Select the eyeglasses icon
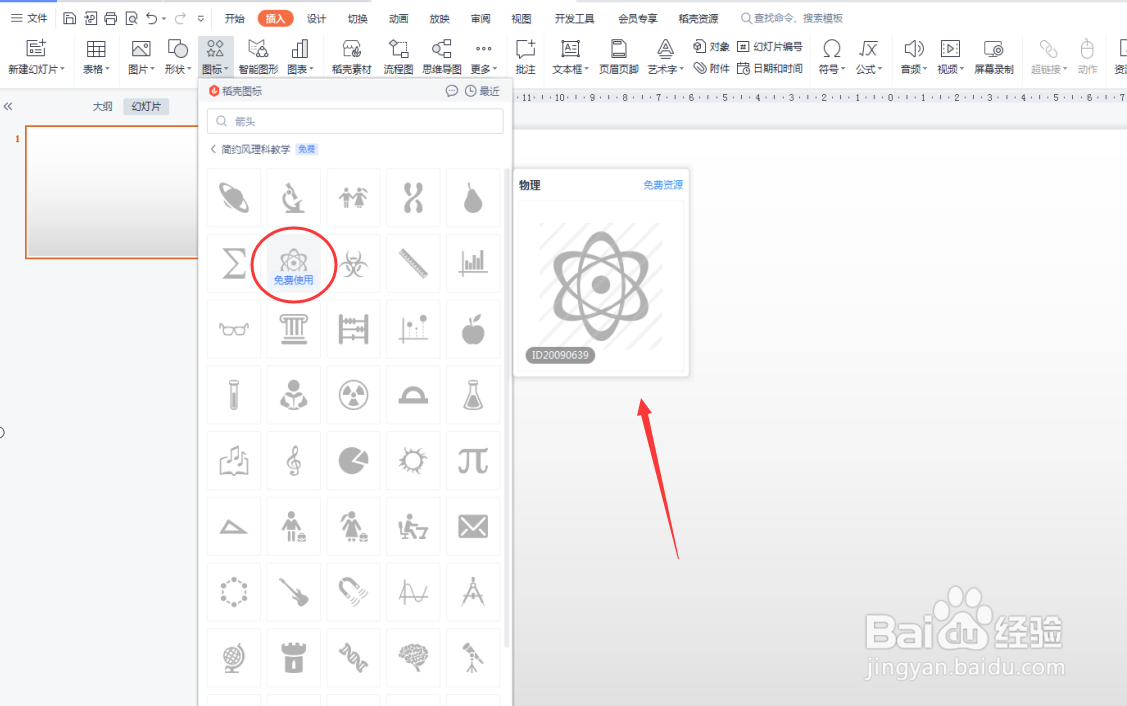Viewport: 1127px width, 706px height. [234, 329]
